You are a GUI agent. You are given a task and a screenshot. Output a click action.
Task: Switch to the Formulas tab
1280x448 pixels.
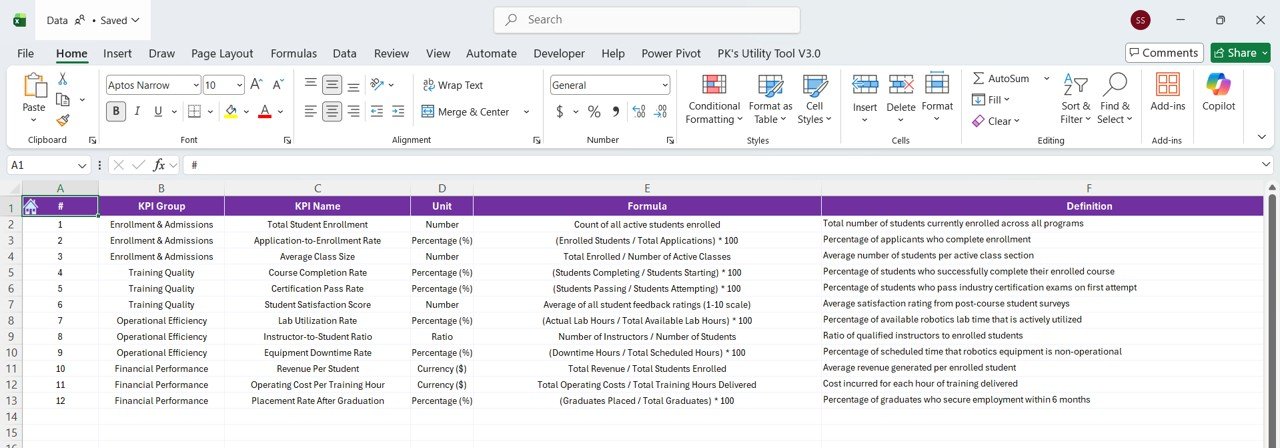[293, 53]
